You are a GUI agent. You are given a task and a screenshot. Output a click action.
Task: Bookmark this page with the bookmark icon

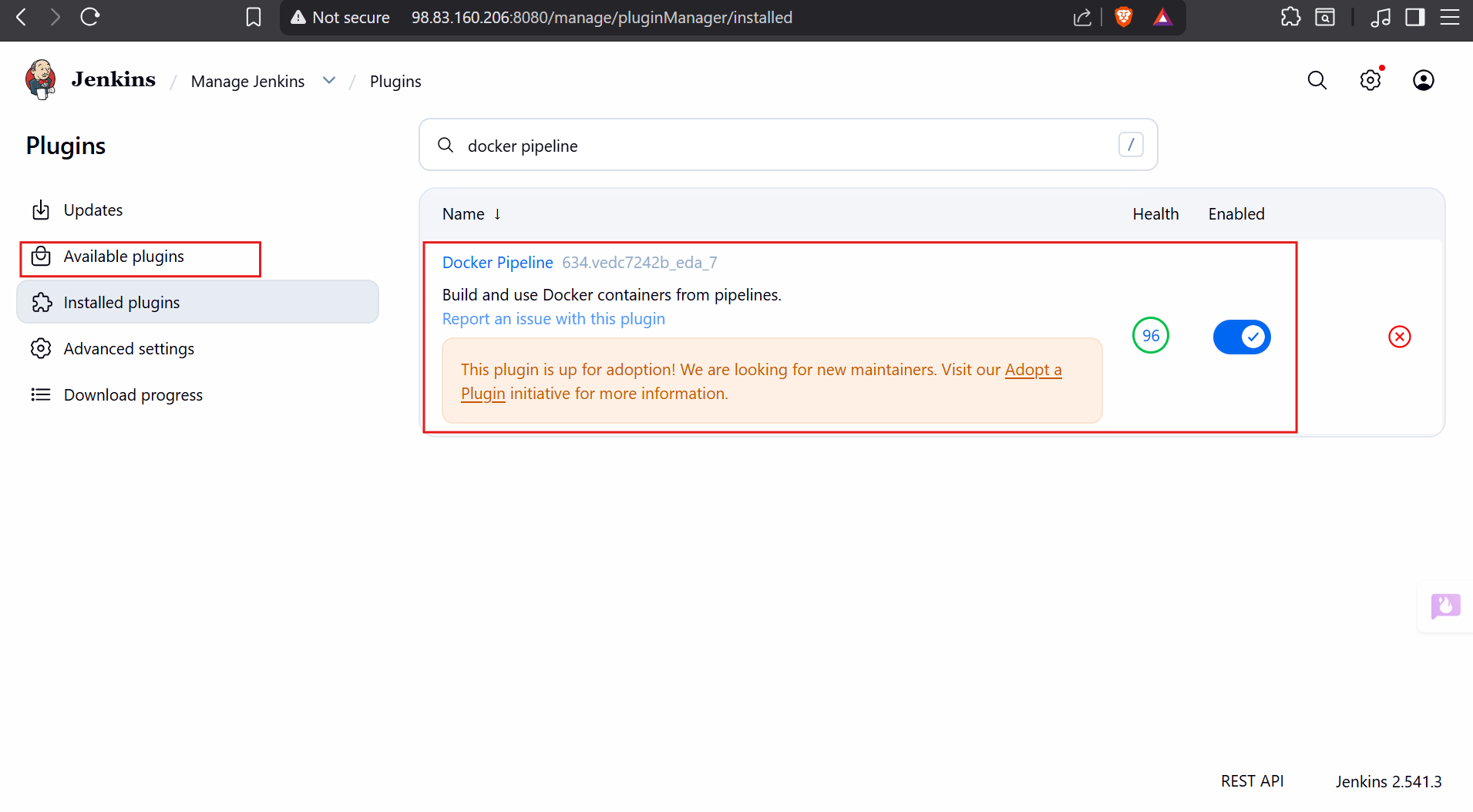point(254,17)
